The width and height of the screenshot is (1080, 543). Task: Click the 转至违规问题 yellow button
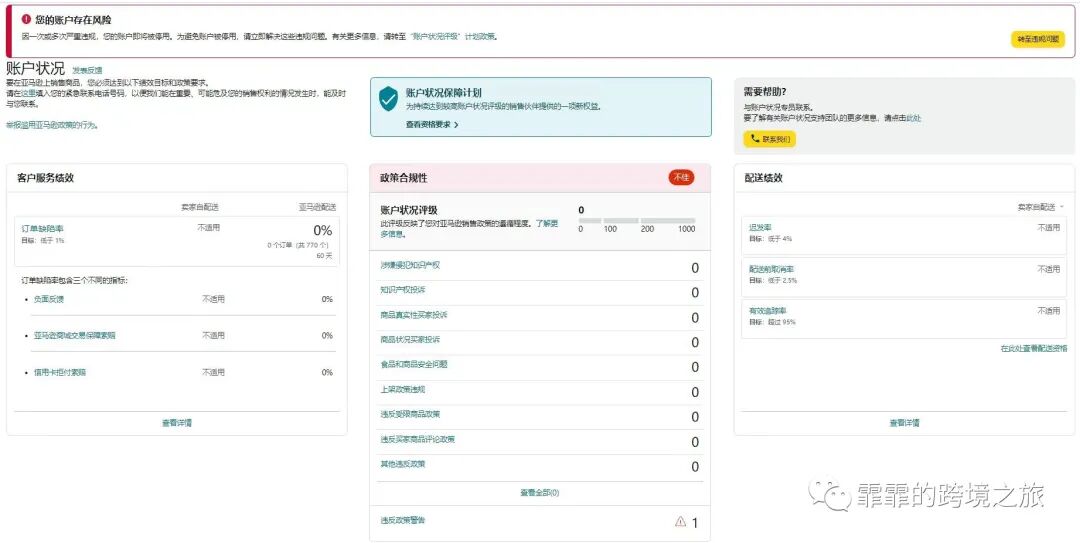[x=1037, y=40]
